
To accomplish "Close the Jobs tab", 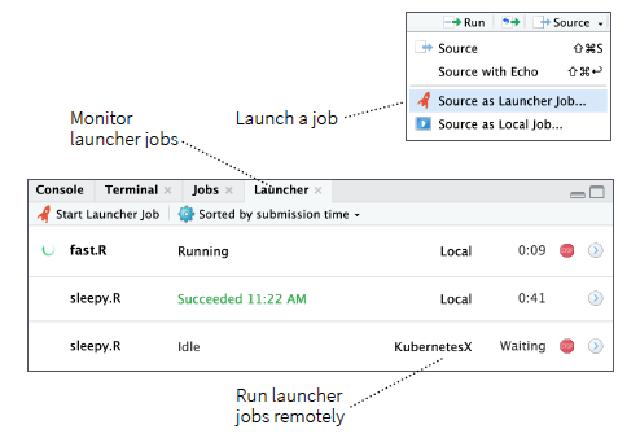I will pos(229,190).
